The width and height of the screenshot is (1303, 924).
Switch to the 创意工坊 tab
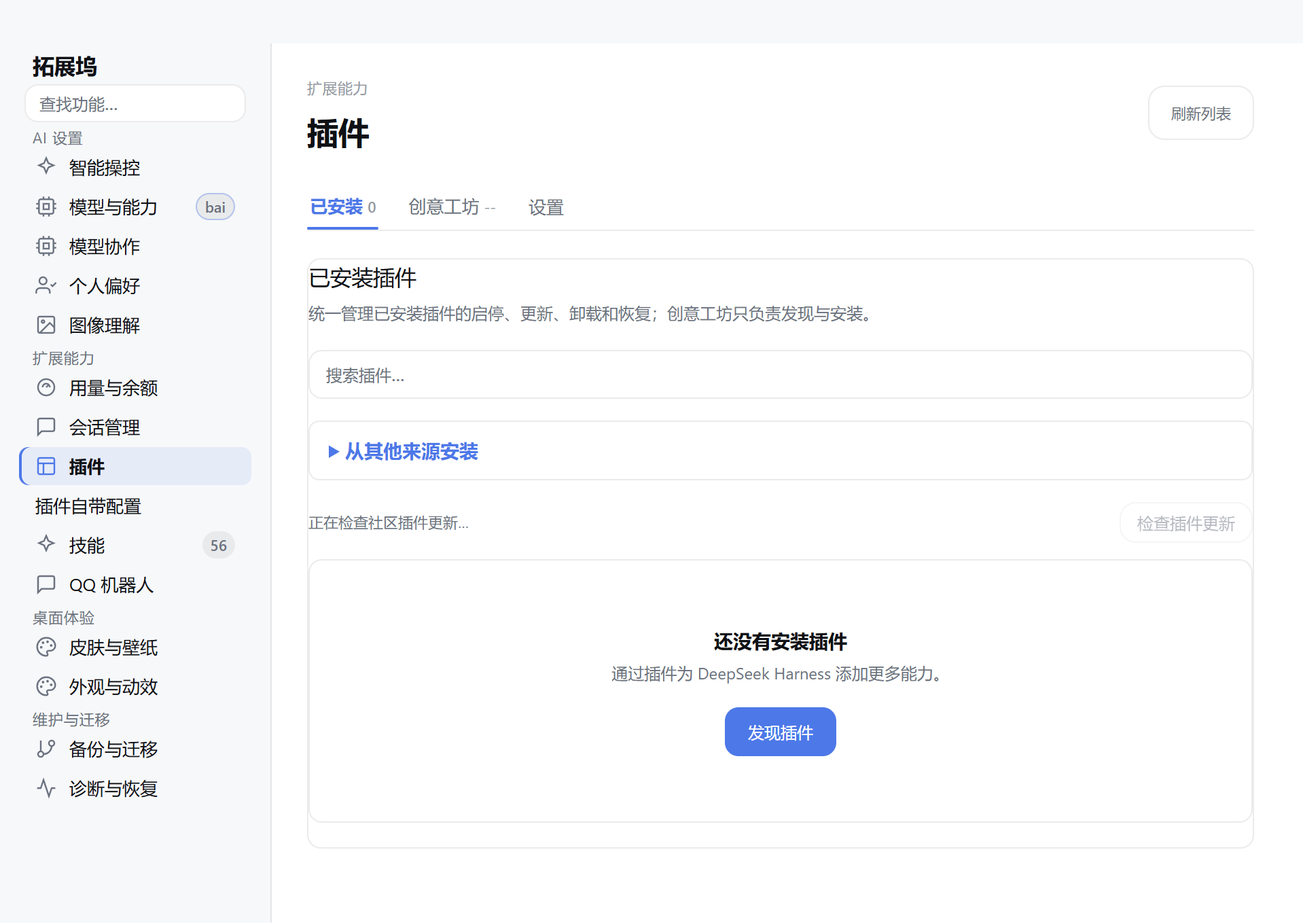[452, 207]
